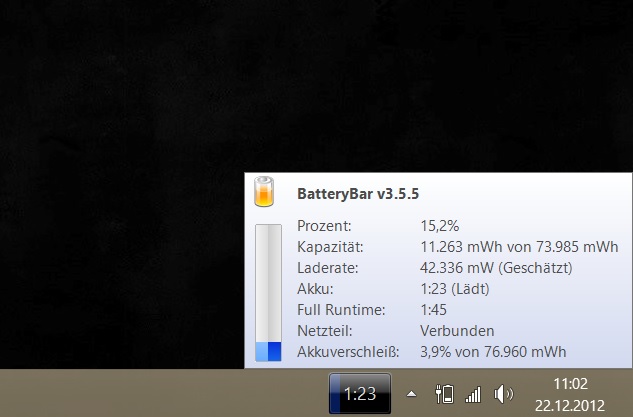Click the Netzteil value Verbunden

457,331
